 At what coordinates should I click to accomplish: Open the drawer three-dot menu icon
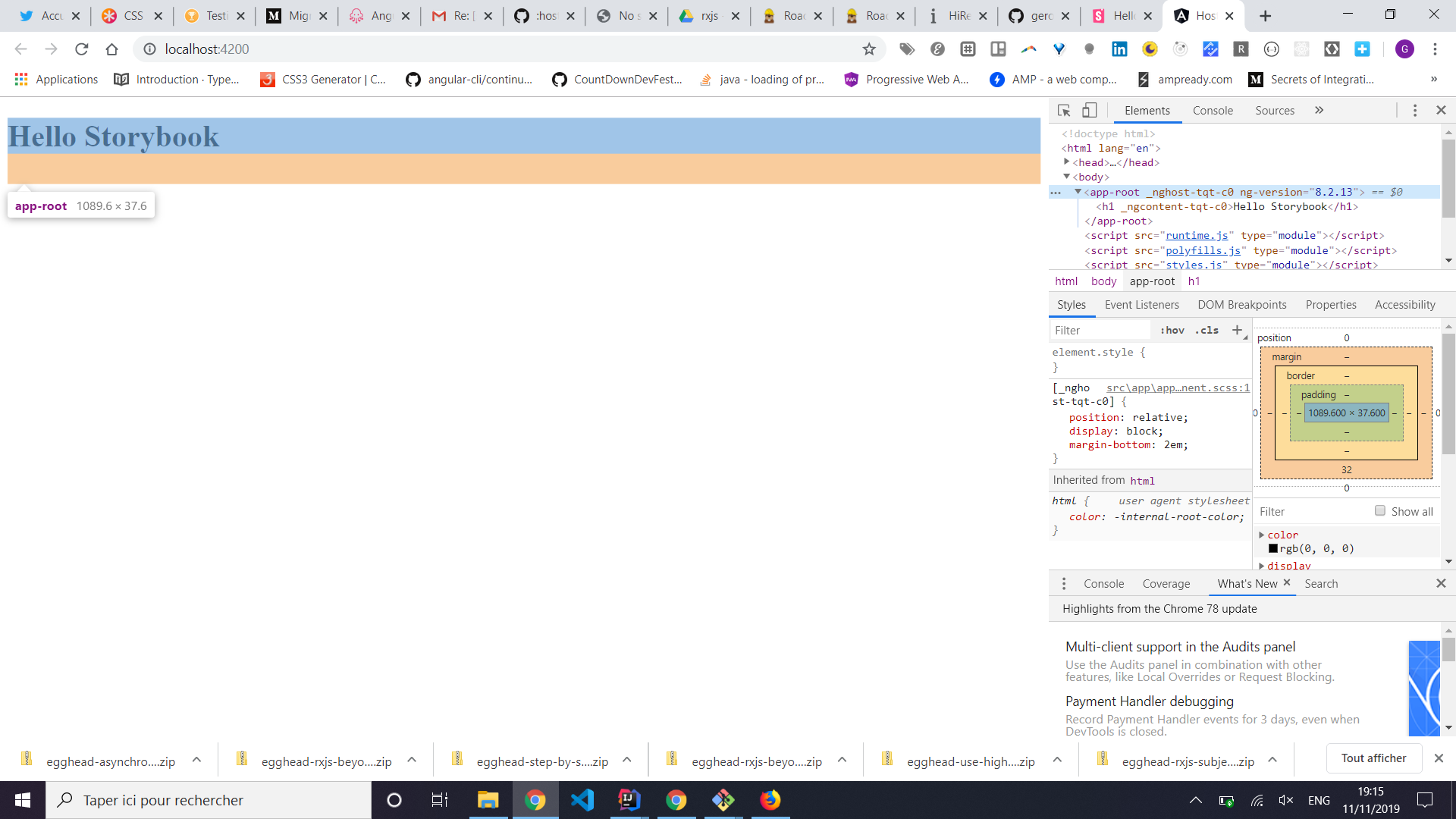click(1063, 583)
